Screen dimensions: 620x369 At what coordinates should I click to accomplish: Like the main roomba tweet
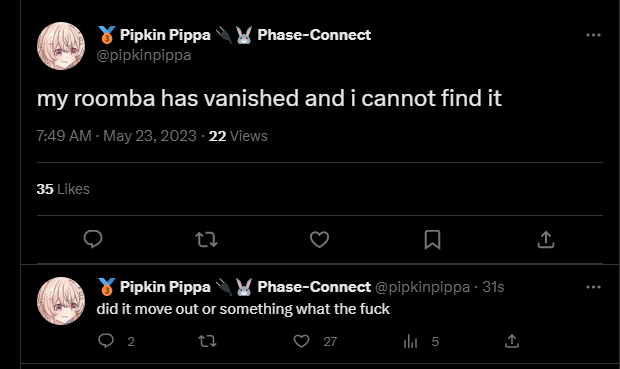[x=319, y=239]
